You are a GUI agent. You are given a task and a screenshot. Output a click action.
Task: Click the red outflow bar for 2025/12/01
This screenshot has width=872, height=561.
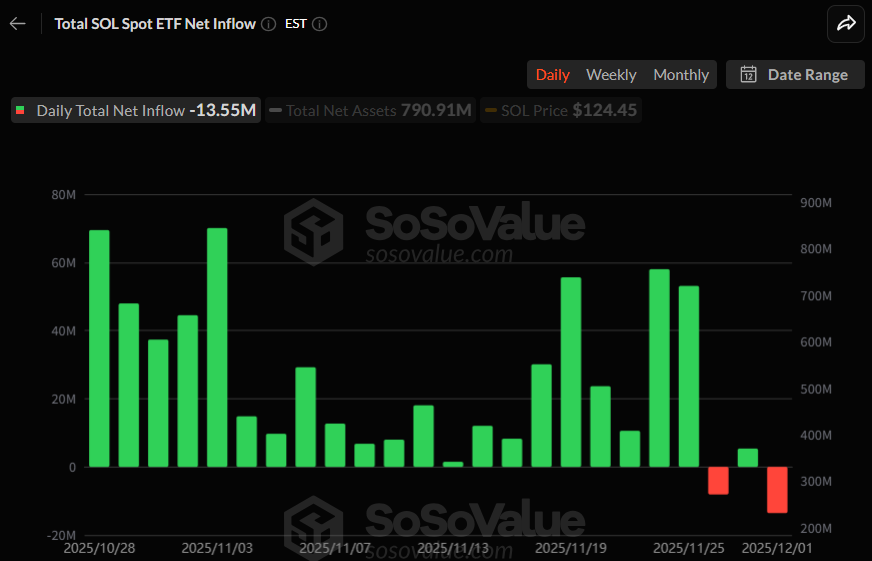(x=777, y=490)
